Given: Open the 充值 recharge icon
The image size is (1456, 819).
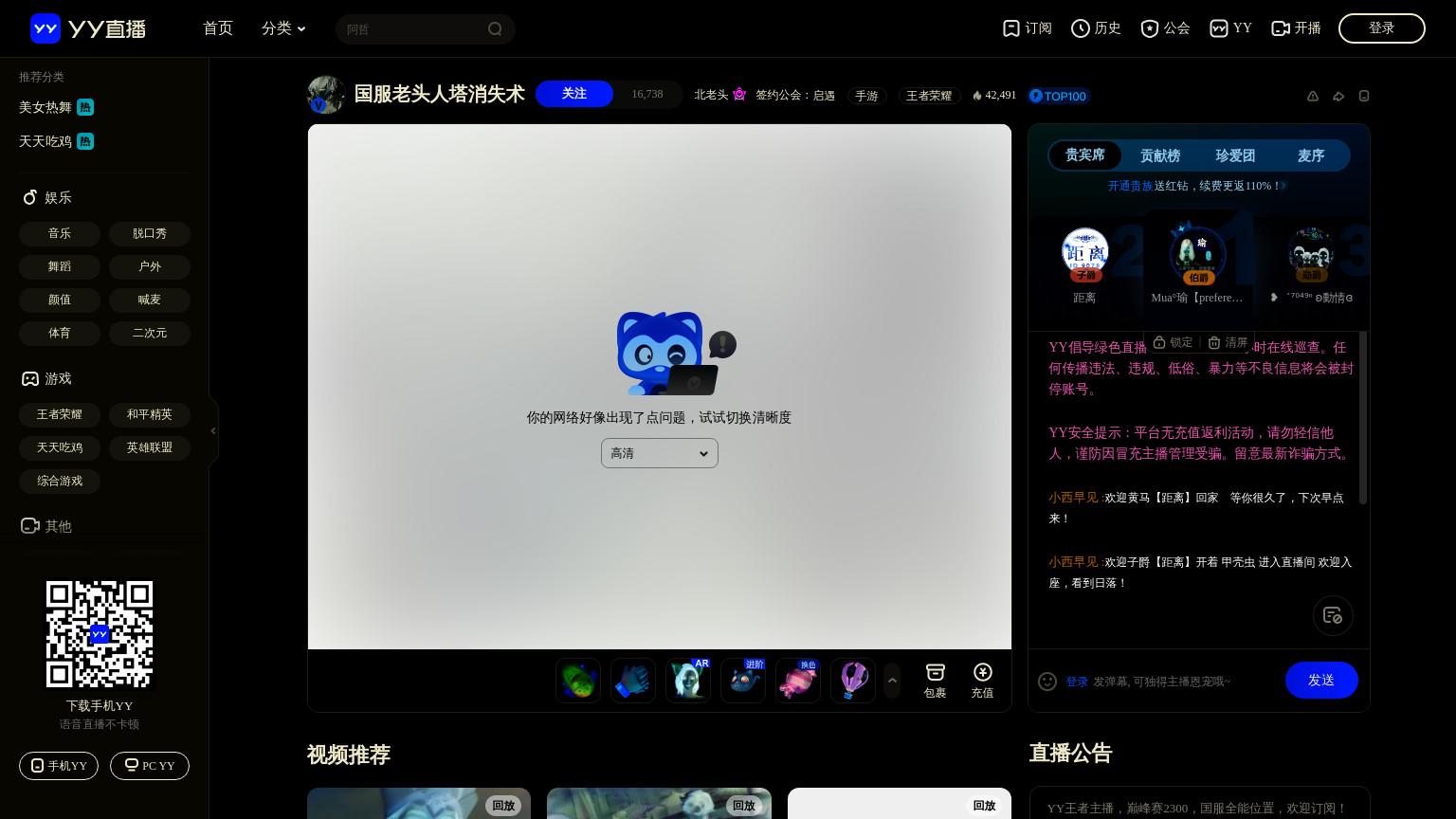Looking at the screenshot, I should coord(983,681).
